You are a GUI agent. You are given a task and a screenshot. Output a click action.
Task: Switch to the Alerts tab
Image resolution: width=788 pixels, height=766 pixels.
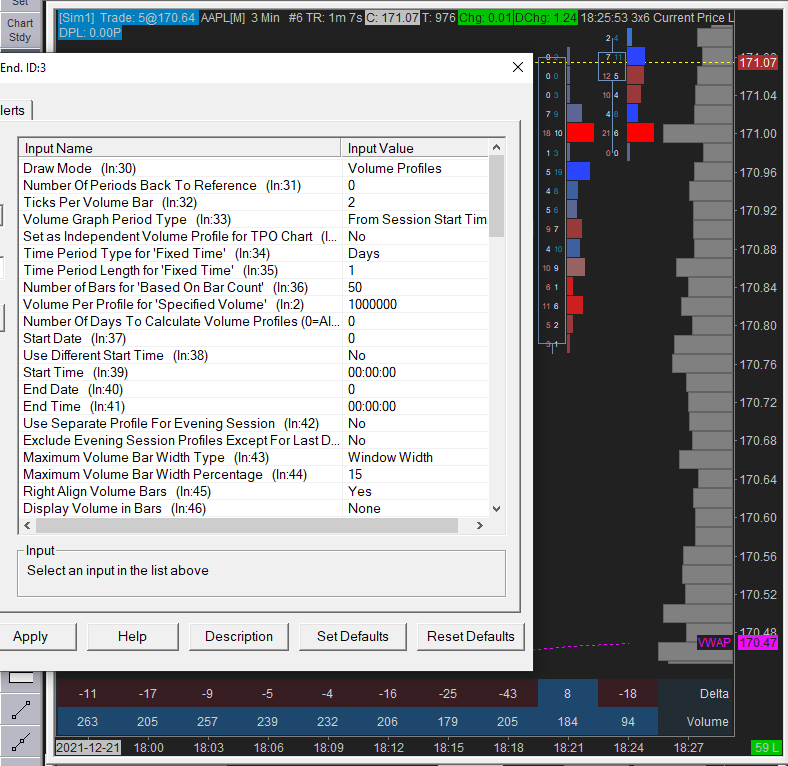coord(14,110)
